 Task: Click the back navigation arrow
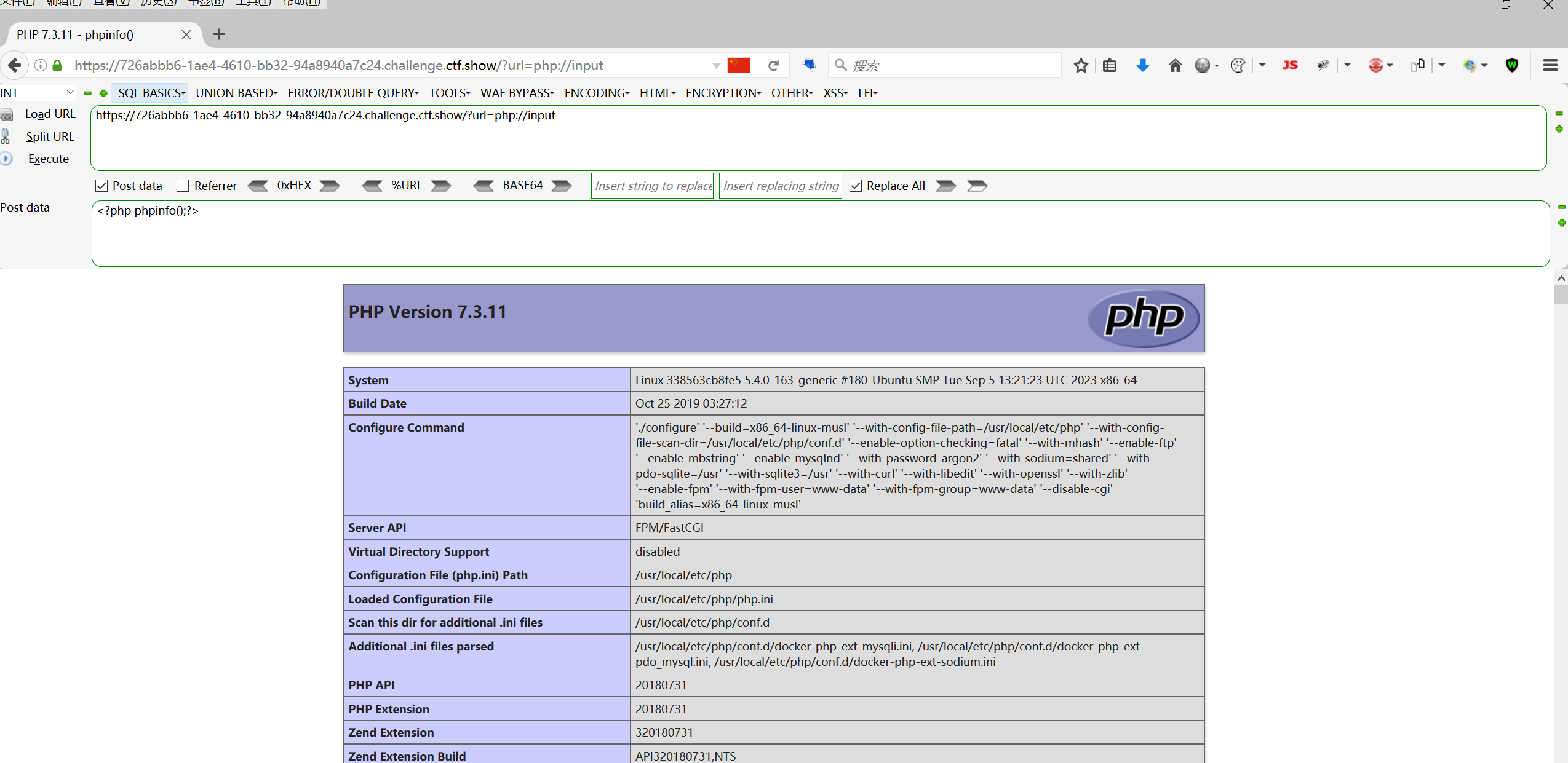coord(15,65)
